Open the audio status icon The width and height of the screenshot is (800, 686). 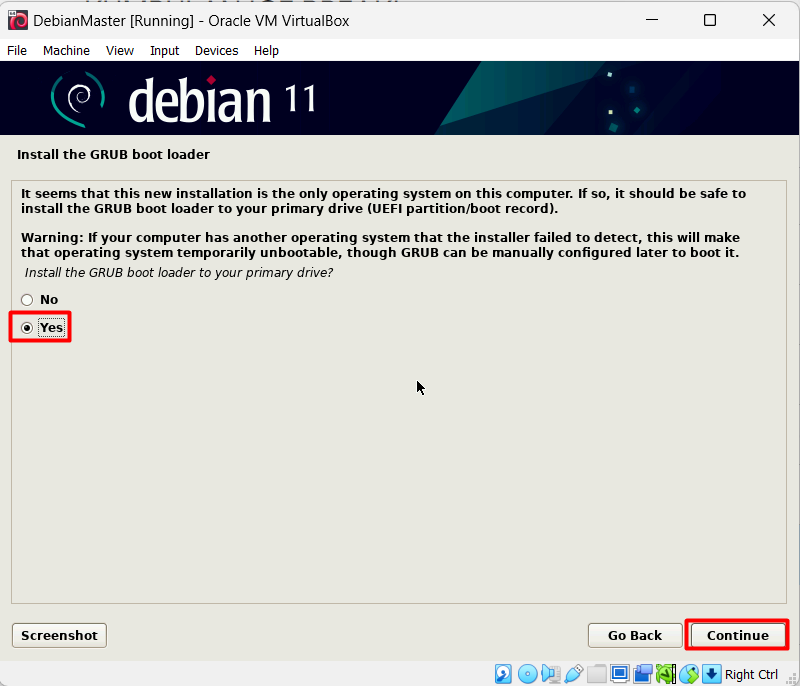click(551, 674)
